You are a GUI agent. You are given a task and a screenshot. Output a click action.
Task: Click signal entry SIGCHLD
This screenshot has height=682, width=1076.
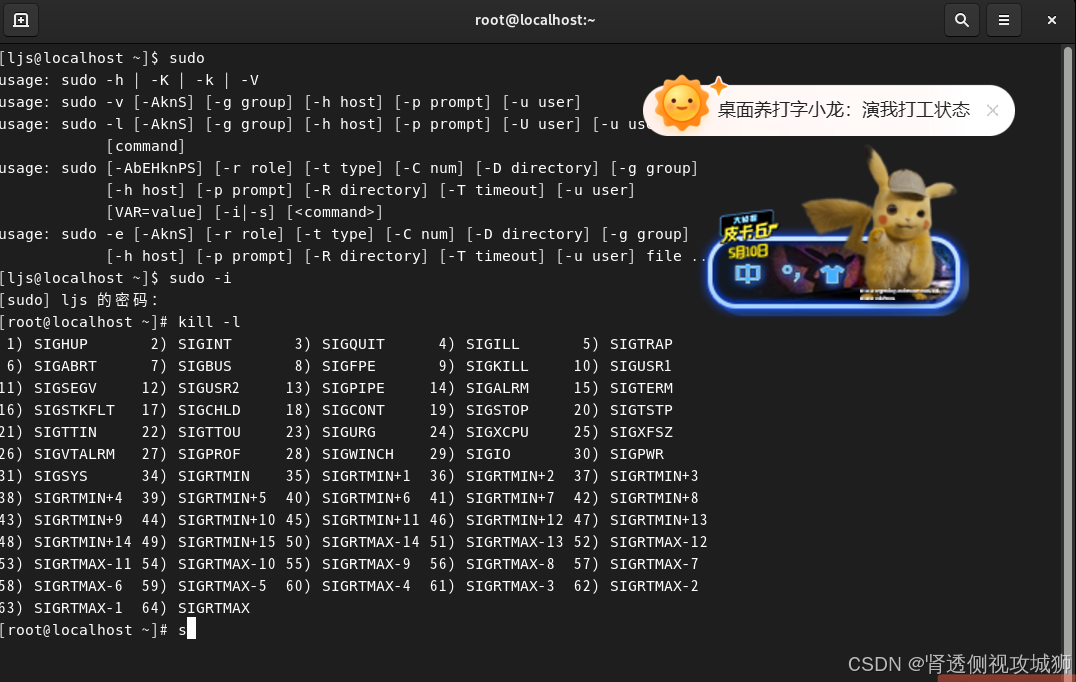pyautogui.click(x=209, y=410)
